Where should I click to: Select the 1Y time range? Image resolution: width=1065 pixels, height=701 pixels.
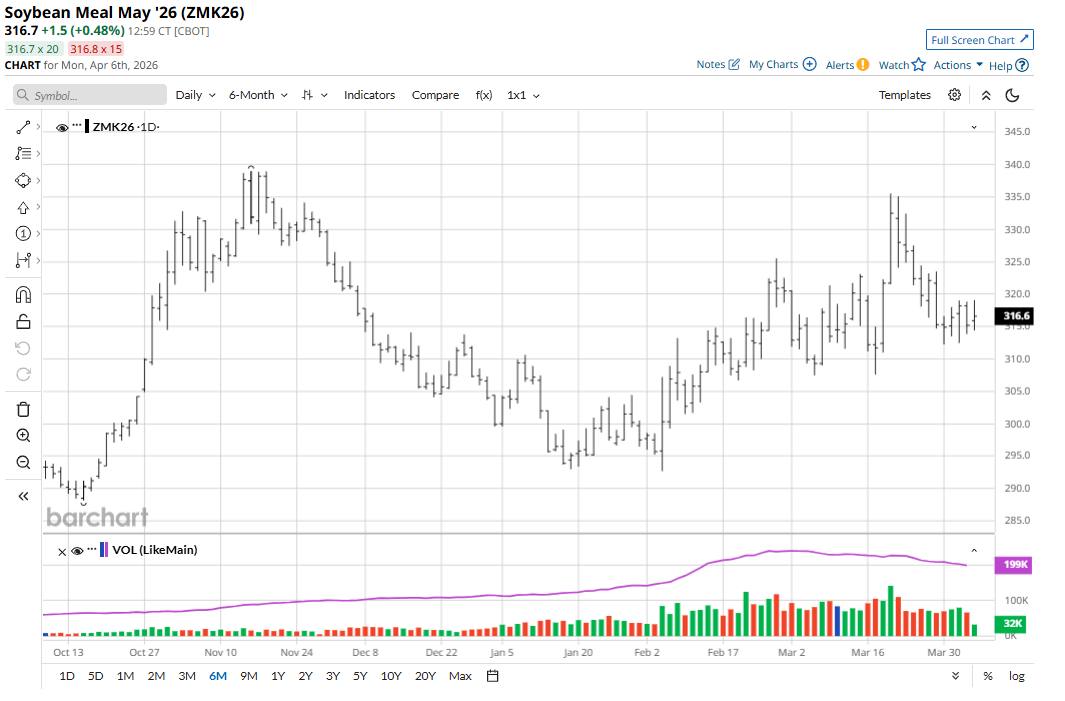point(278,676)
